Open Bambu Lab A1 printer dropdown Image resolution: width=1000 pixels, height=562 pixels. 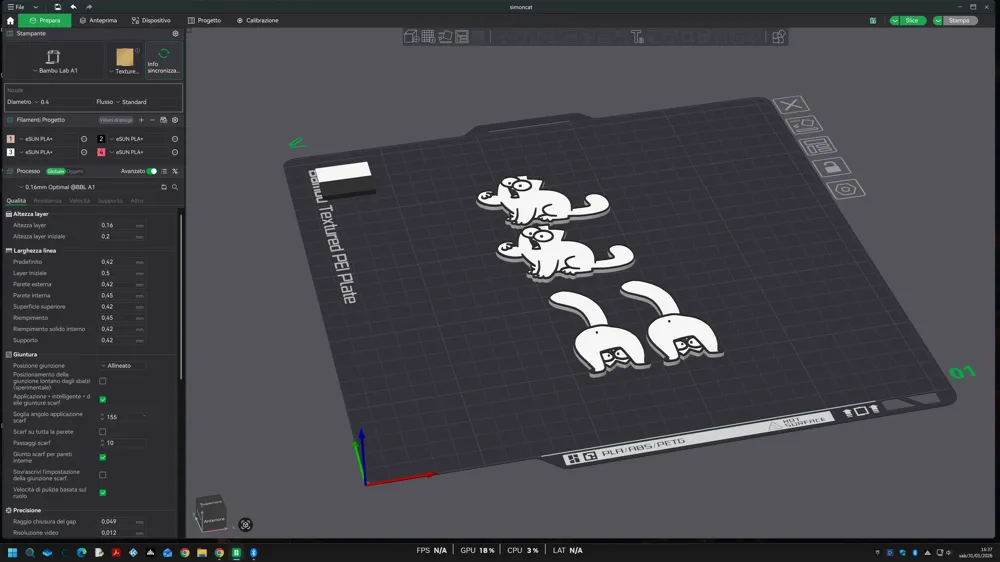pyautogui.click(x=54, y=71)
